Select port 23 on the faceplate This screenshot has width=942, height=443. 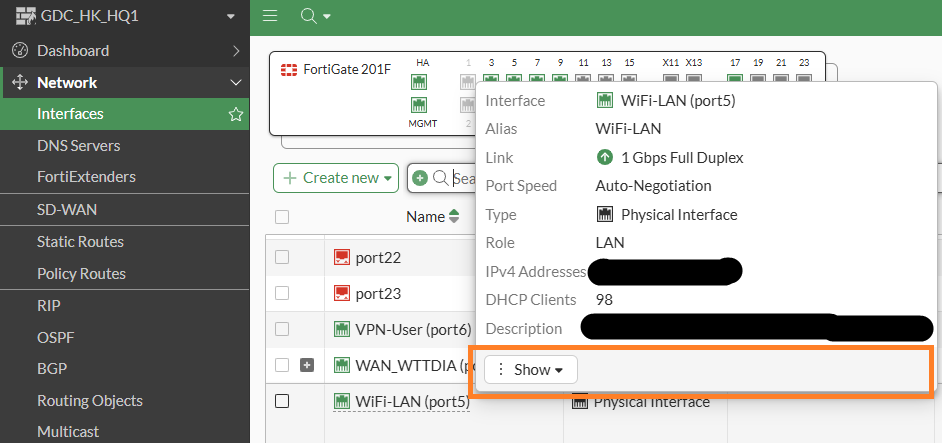tap(804, 79)
